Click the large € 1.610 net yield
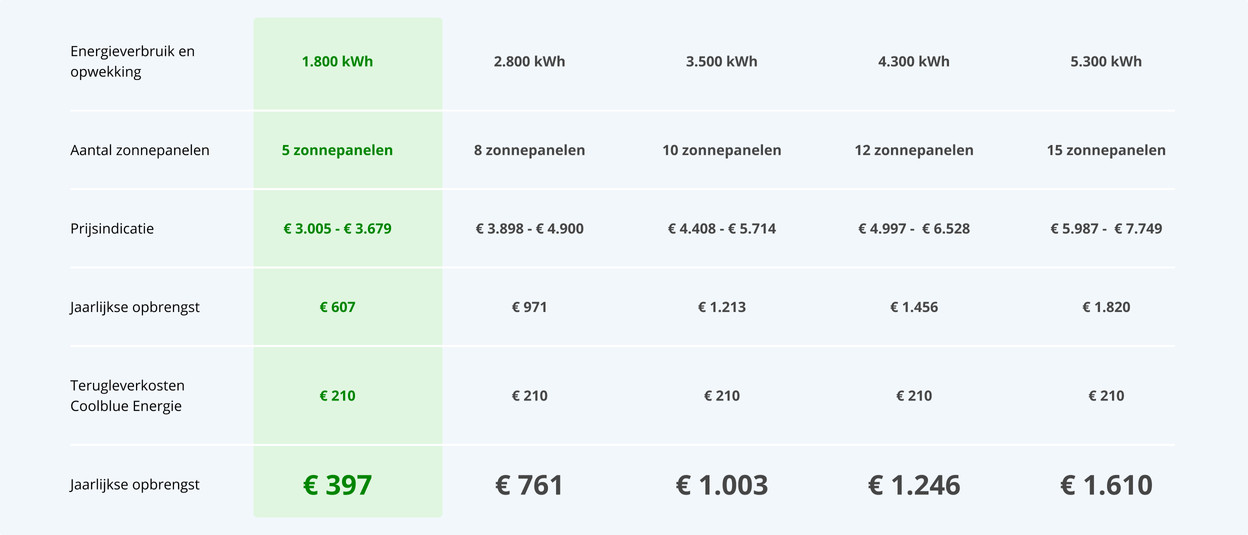The image size is (1248, 535). pyautogui.click(x=1105, y=485)
